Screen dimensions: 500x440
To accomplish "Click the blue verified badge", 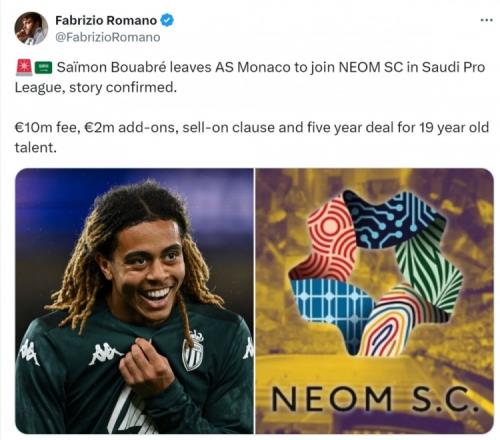I will 167,20.
